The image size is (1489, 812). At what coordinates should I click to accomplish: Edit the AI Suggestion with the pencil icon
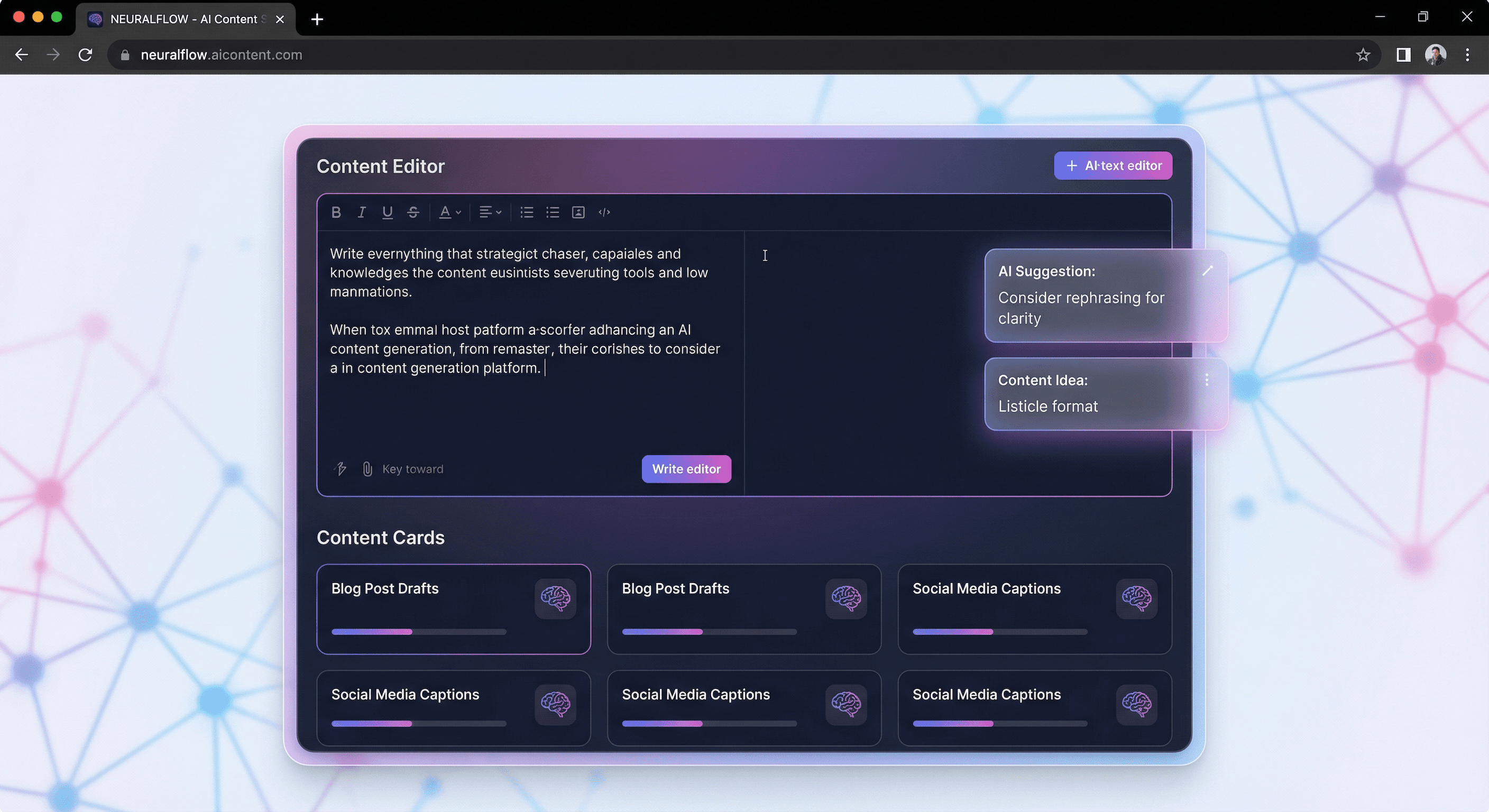1208,271
